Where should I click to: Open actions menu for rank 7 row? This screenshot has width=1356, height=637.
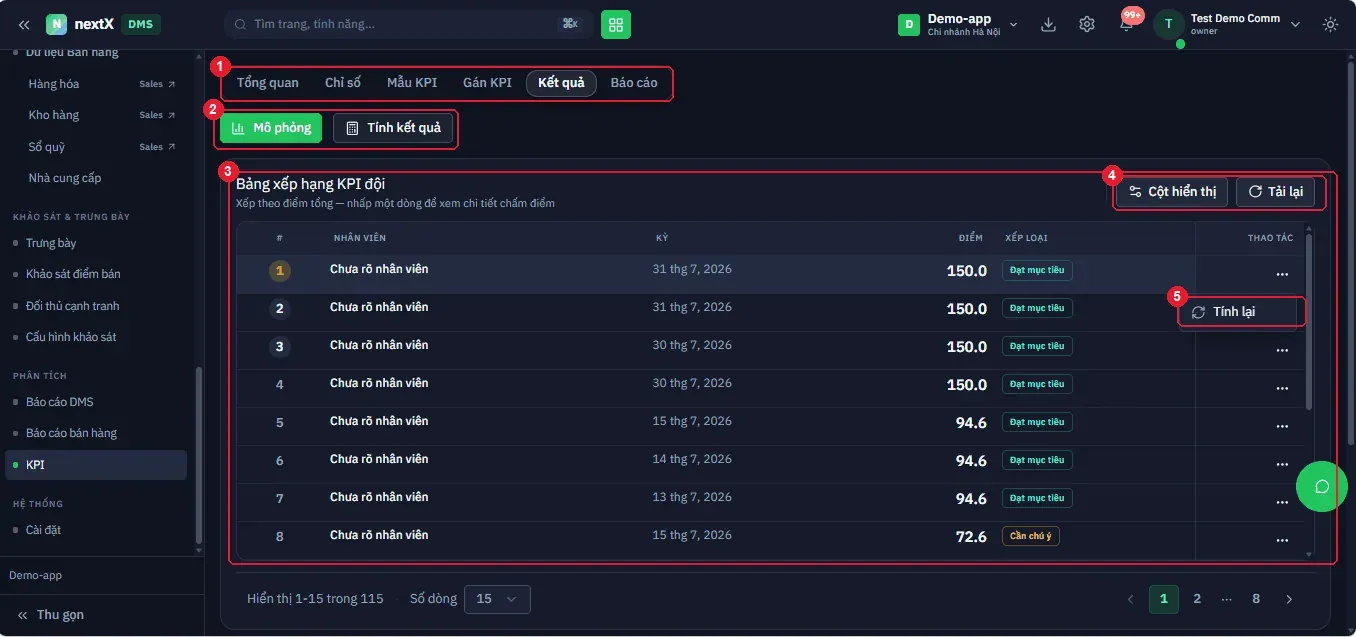pyautogui.click(x=1282, y=502)
